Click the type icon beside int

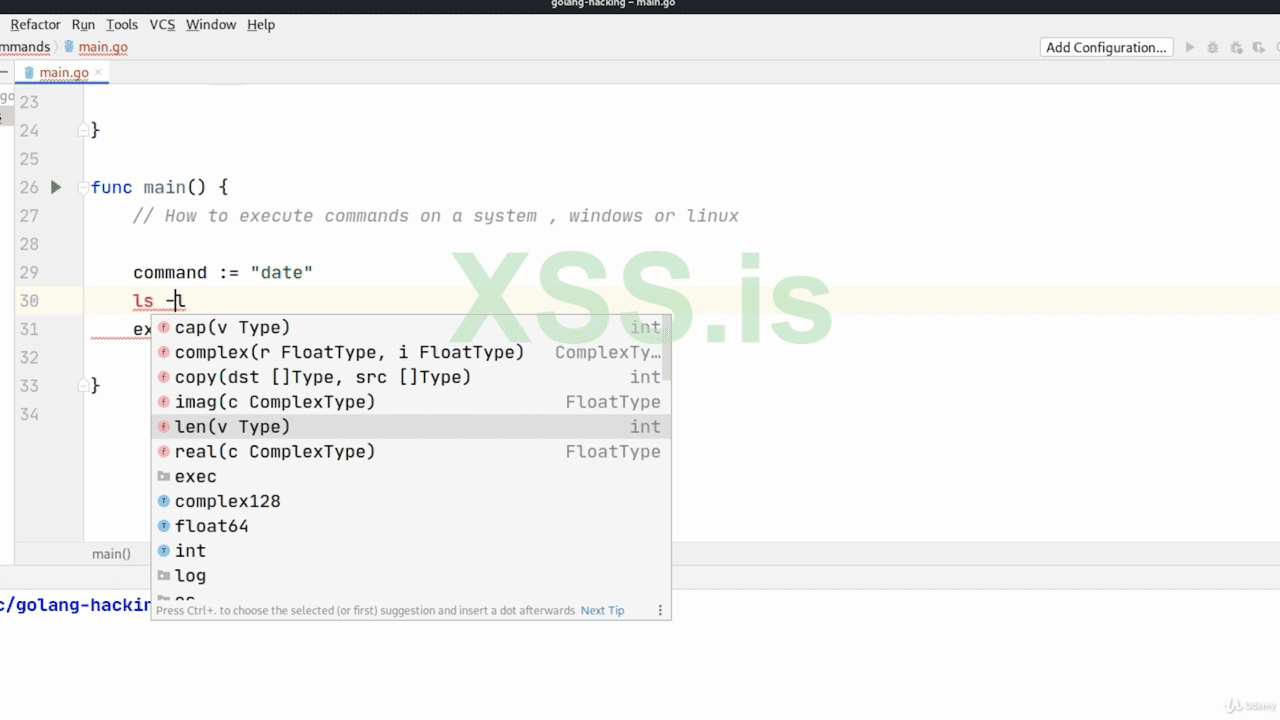(x=164, y=551)
